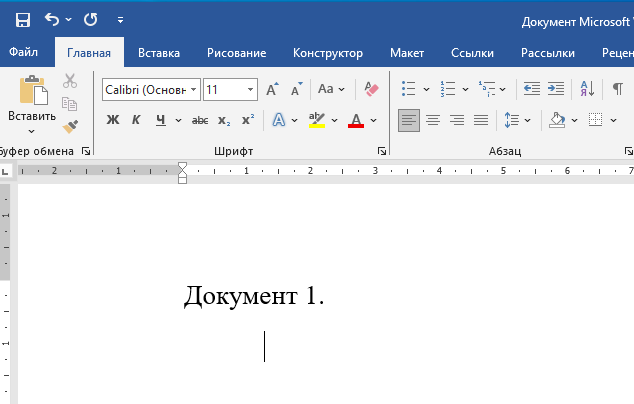
Task: Click the Cut scissors icon
Action: point(70,81)
